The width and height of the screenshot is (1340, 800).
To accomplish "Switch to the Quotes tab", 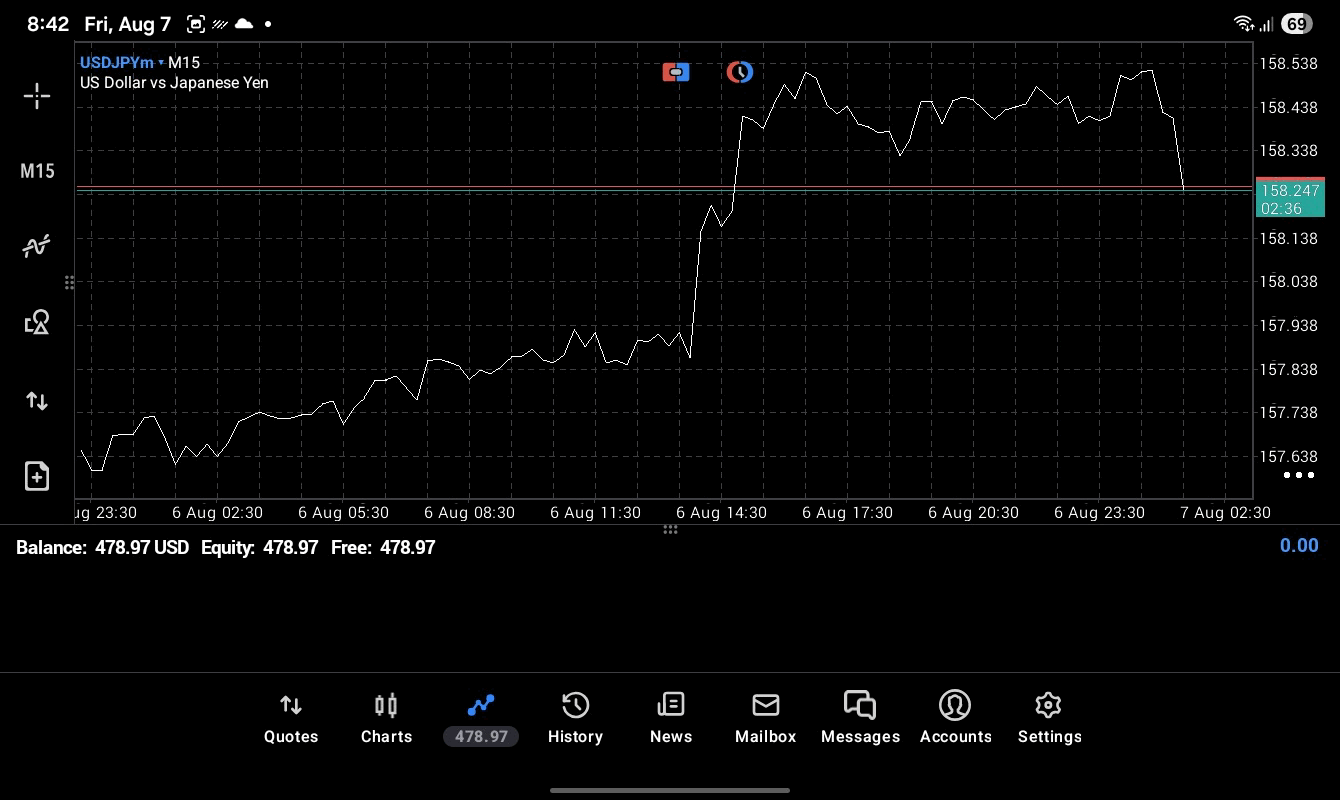I will click(x=291, y=718).
